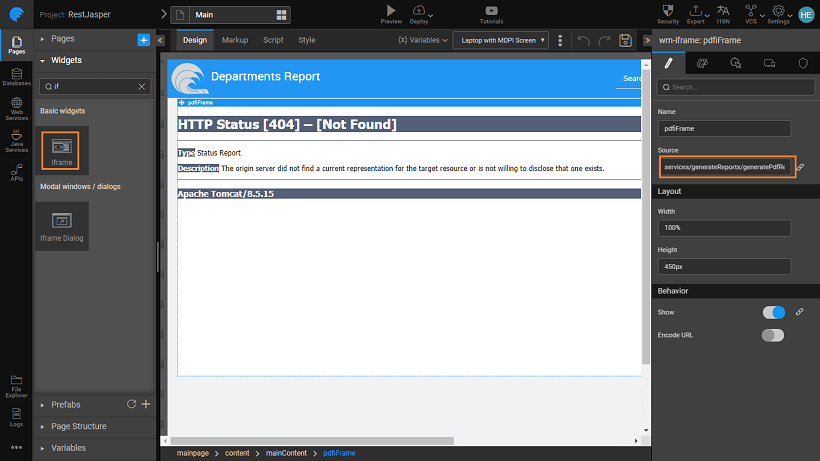
Task: Switch to the Script tab
Action: click(x=273, y=40)
